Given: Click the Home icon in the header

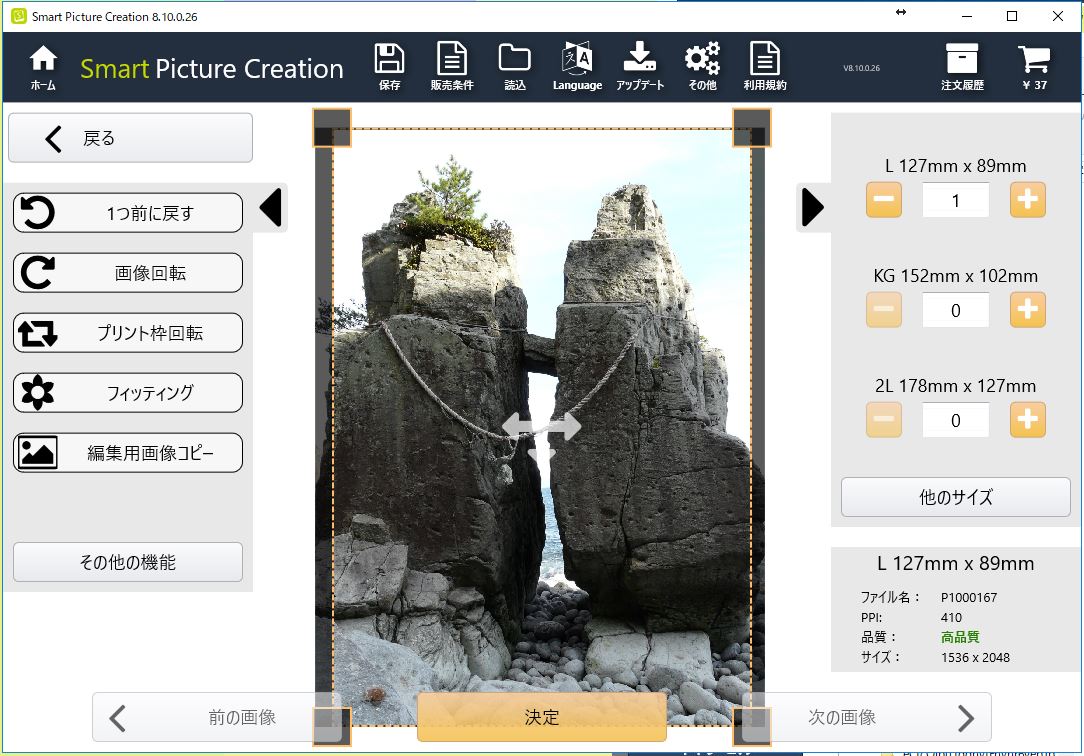Looking at the screenshot, I should [43, 67].
